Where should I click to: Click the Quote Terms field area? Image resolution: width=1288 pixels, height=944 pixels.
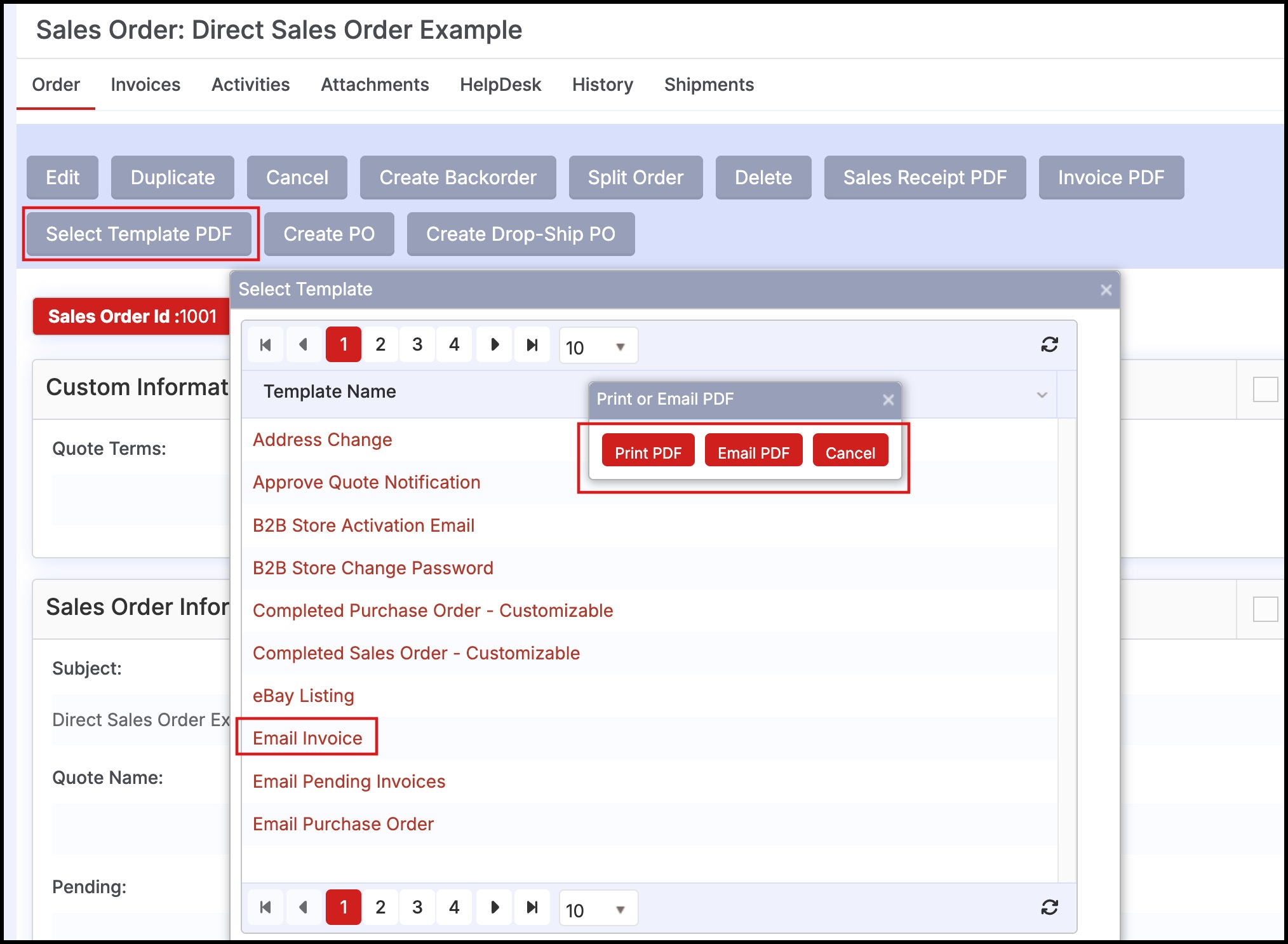pos(141,499)
